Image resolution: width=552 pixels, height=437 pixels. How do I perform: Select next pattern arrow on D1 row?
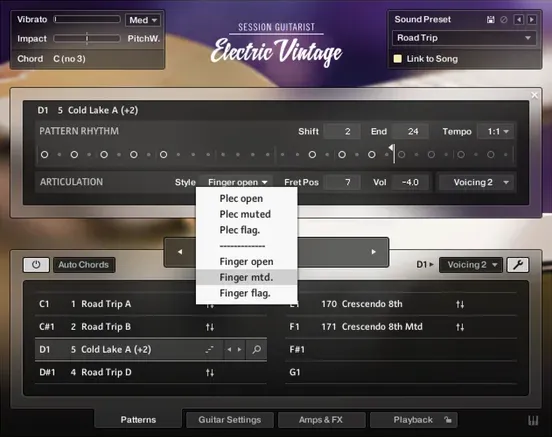(239, 349)
